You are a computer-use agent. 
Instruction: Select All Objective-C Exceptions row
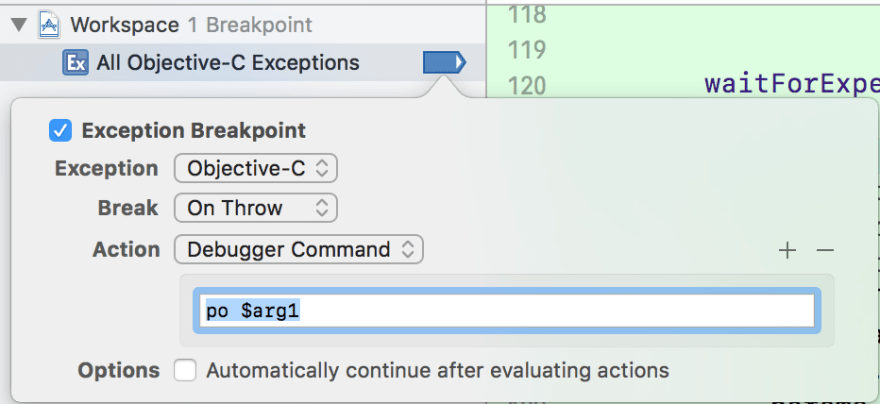pyautogui.click(x=242, y=62)
